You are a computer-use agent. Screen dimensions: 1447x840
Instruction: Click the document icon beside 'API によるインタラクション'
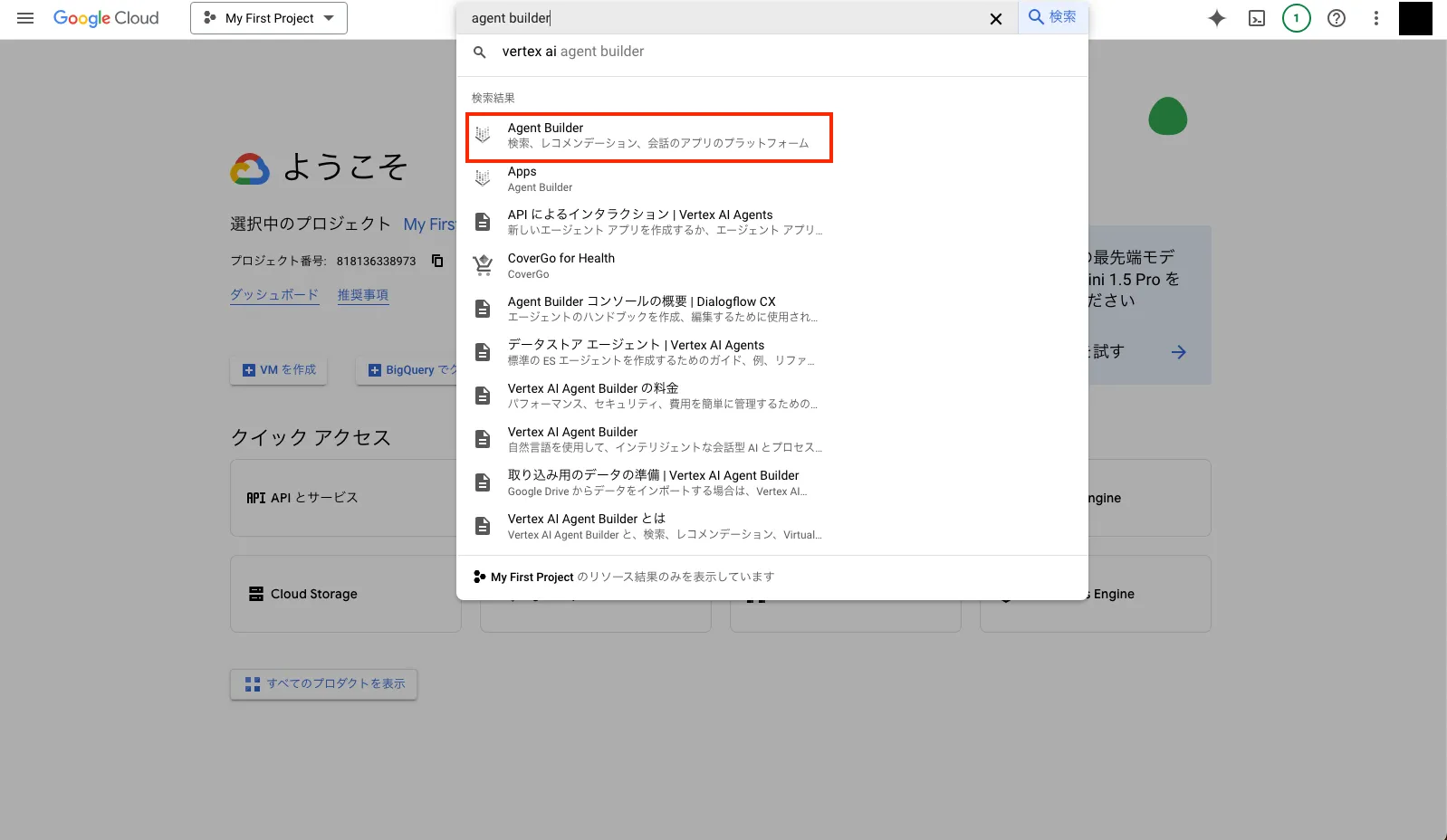click(483, 222)
